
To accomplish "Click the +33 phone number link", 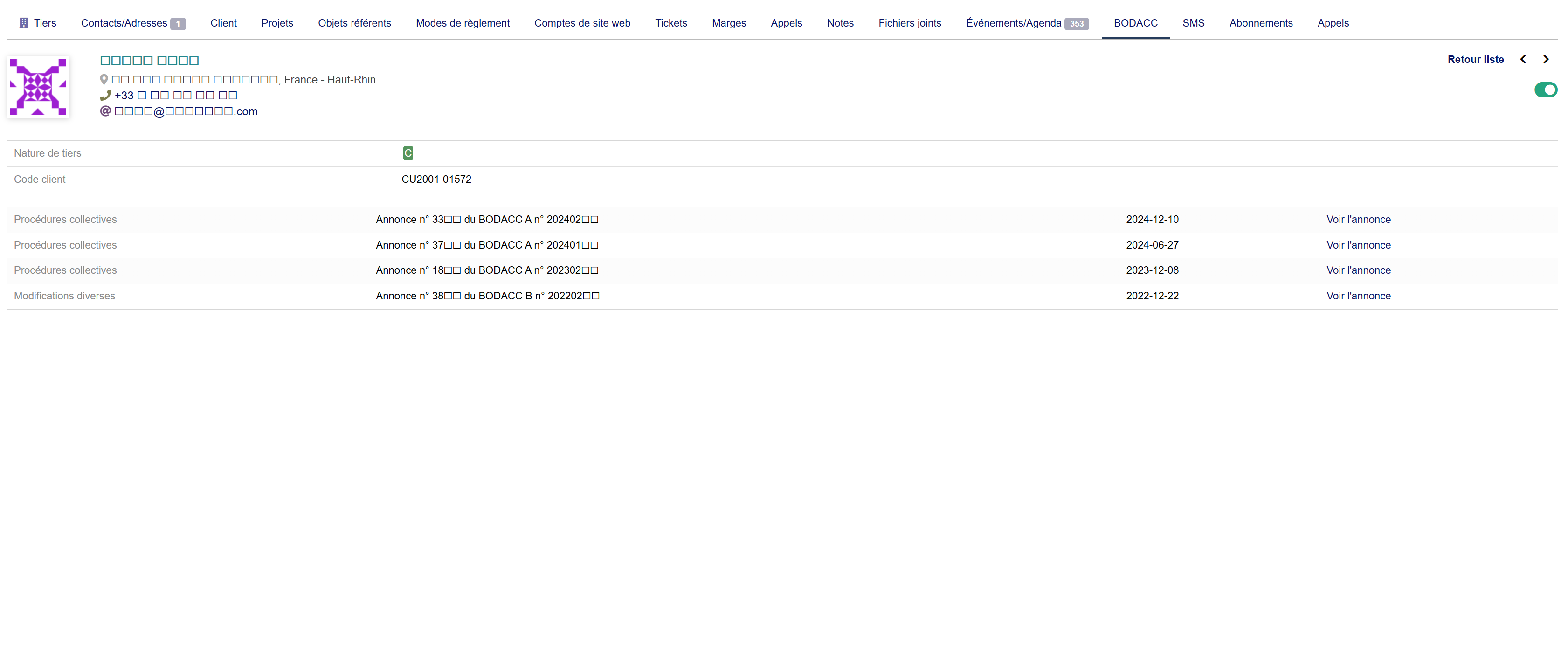I will point(176,96).
